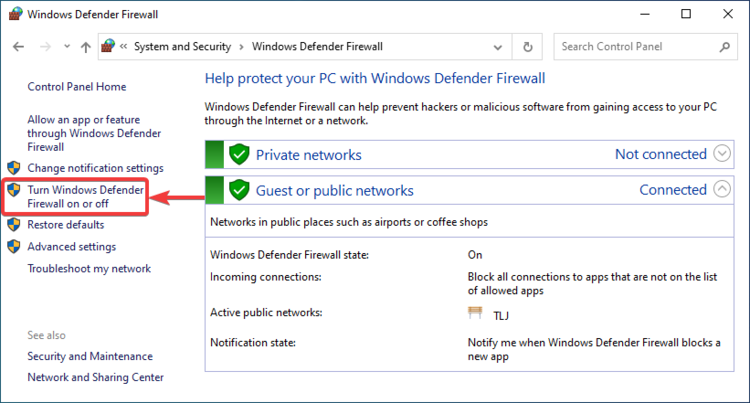This screenshot has width=750, height=403.
Task: Open Control Panel Home
Action: [77, 87]
